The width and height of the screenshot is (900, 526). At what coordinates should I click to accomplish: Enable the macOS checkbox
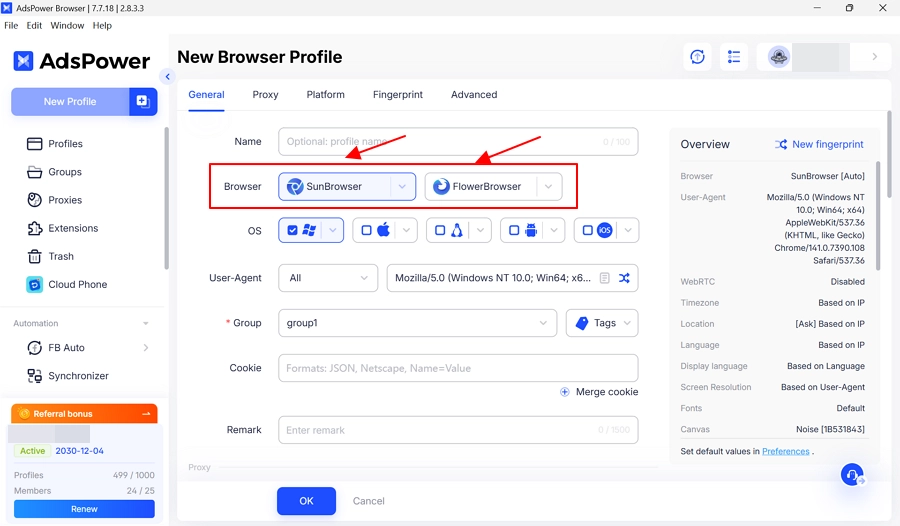(366, 230)
